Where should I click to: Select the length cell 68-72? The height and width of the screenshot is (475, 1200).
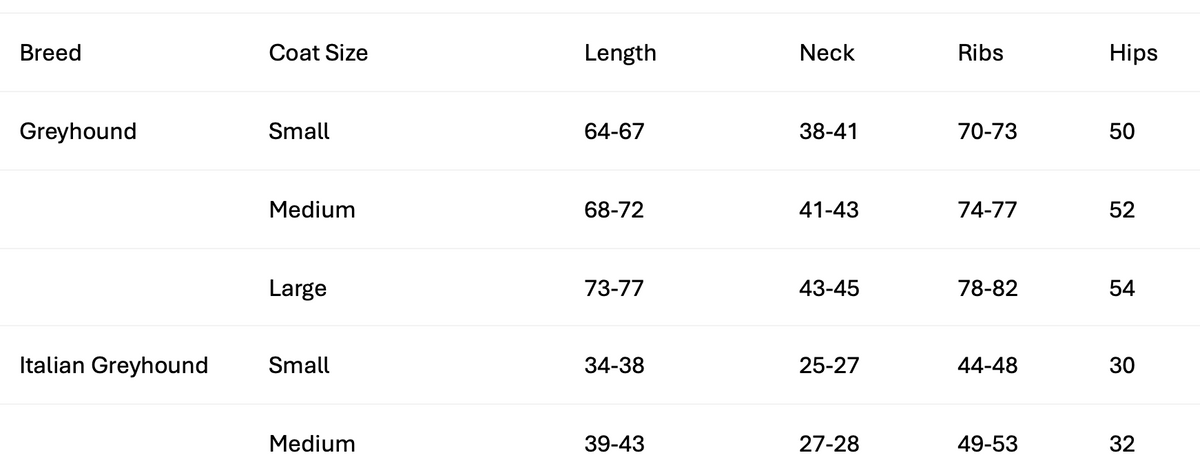point(614,210)
